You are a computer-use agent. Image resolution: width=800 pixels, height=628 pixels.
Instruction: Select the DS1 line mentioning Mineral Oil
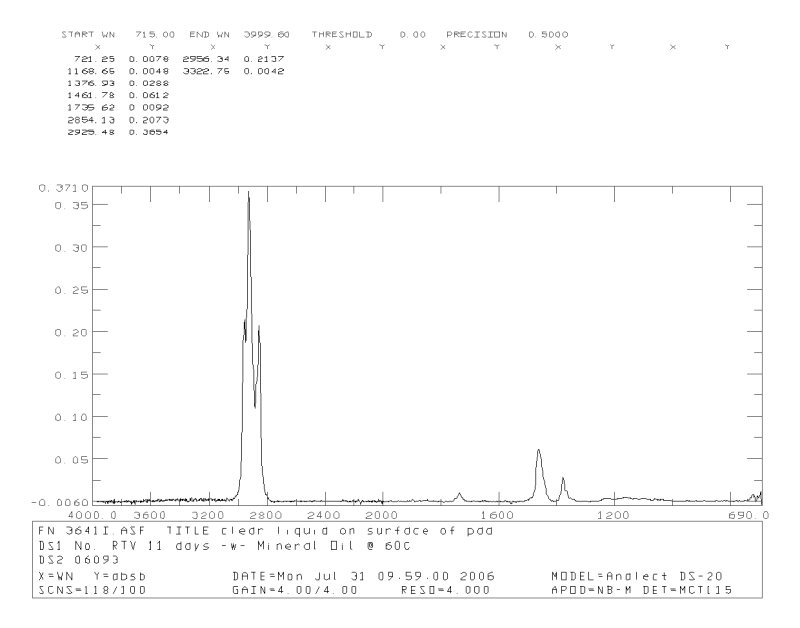coord(224,546)
